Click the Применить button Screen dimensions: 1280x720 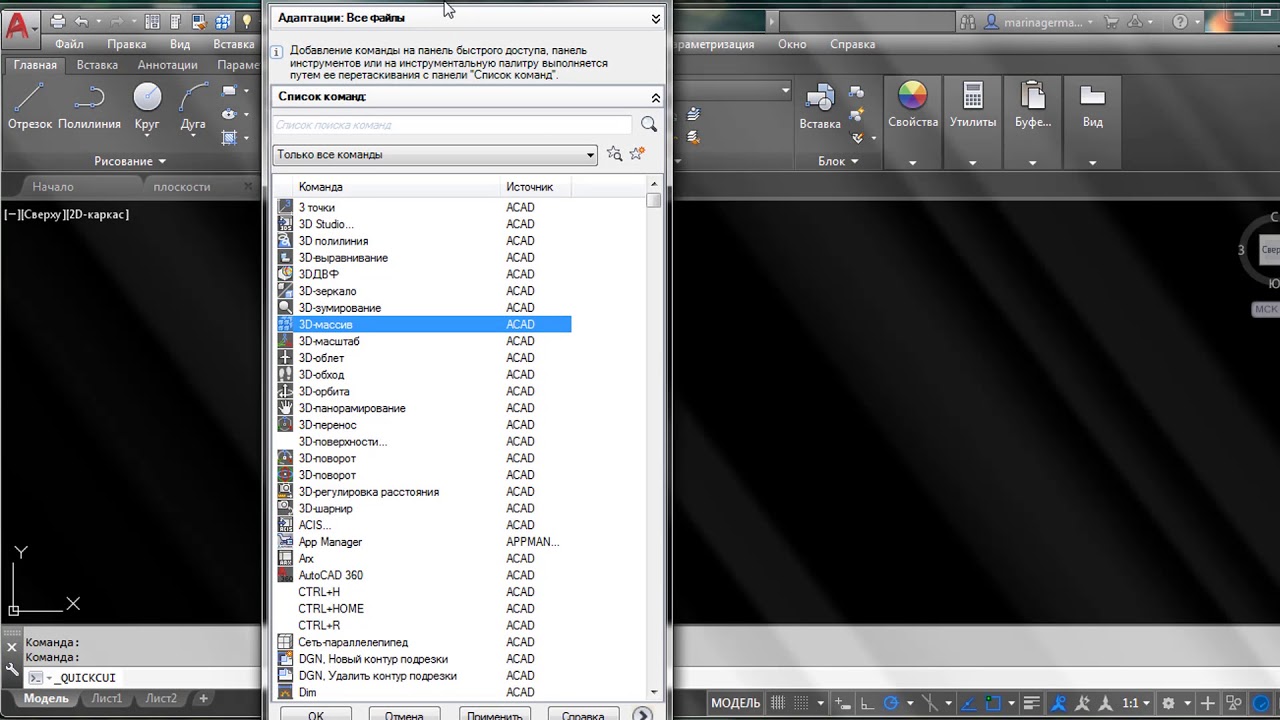point(494,714)
